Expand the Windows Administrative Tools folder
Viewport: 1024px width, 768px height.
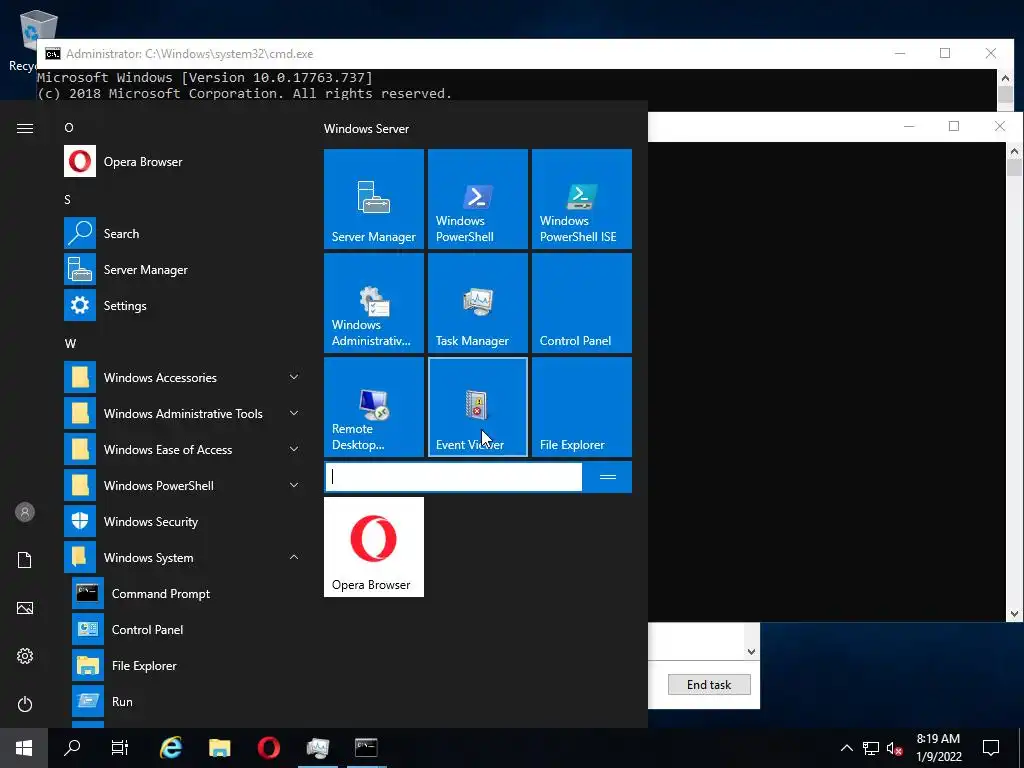point(183,413)
